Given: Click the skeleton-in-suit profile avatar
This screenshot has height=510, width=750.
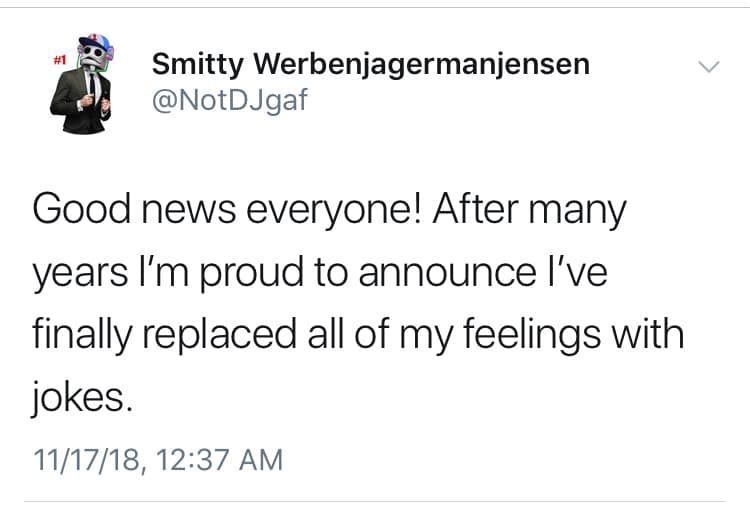Looking at the screenshot, I should (x=81, y=84).
